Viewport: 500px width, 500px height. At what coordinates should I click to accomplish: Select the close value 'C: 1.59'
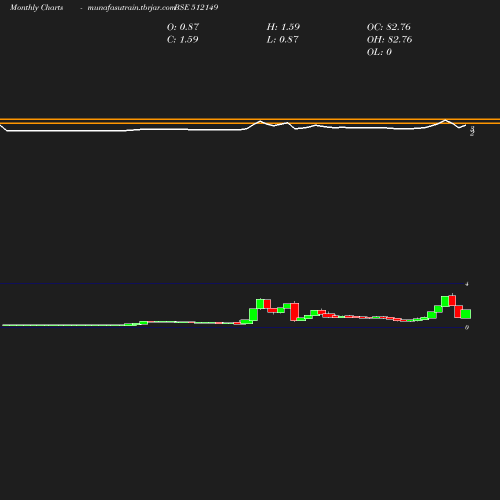pos(182,40)
